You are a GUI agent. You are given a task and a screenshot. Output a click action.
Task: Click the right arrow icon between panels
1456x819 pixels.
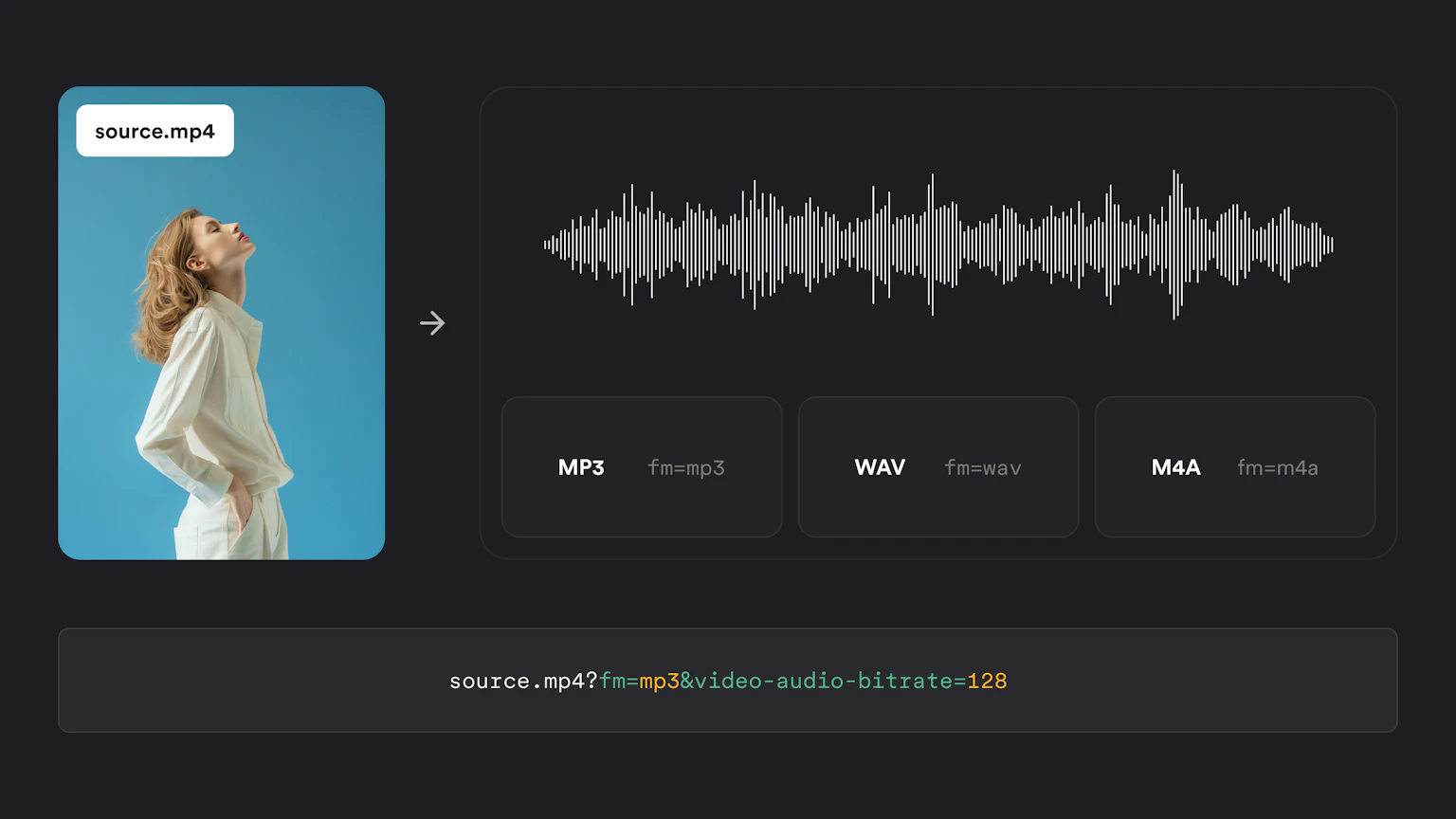point(432,323)
